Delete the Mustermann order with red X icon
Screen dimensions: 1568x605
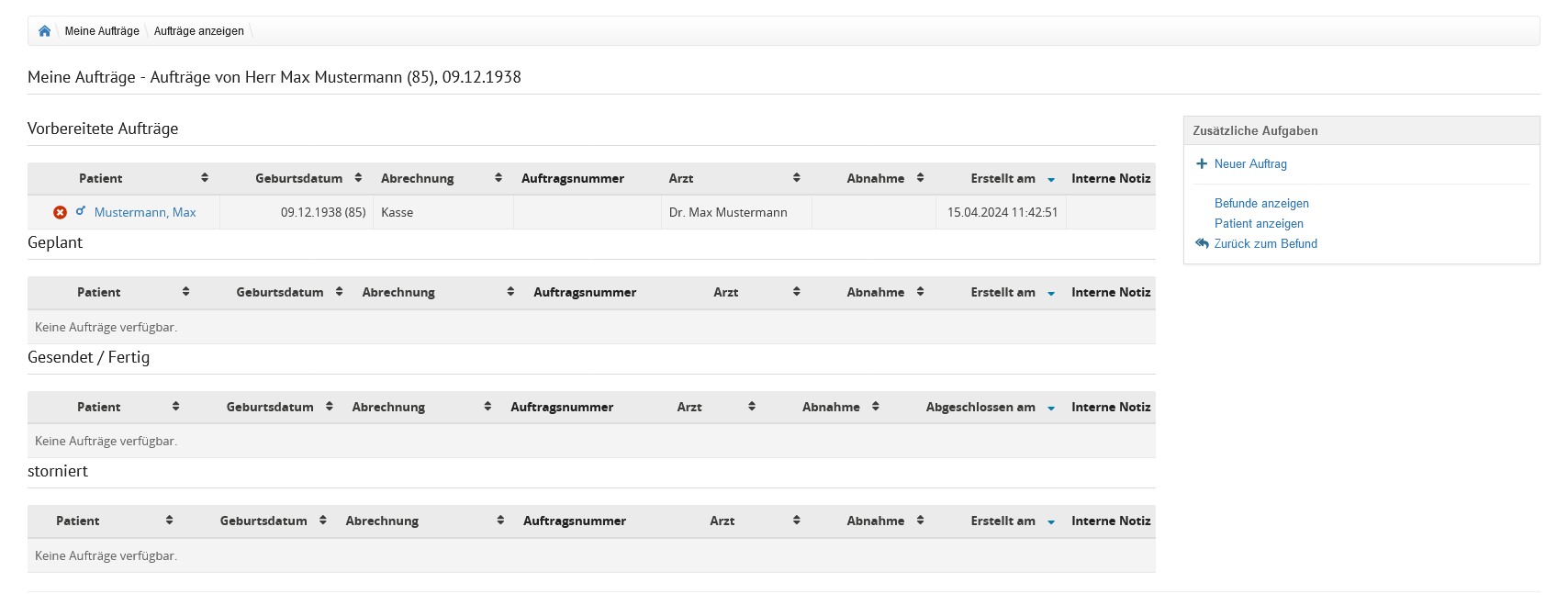(x=60, y=212)
